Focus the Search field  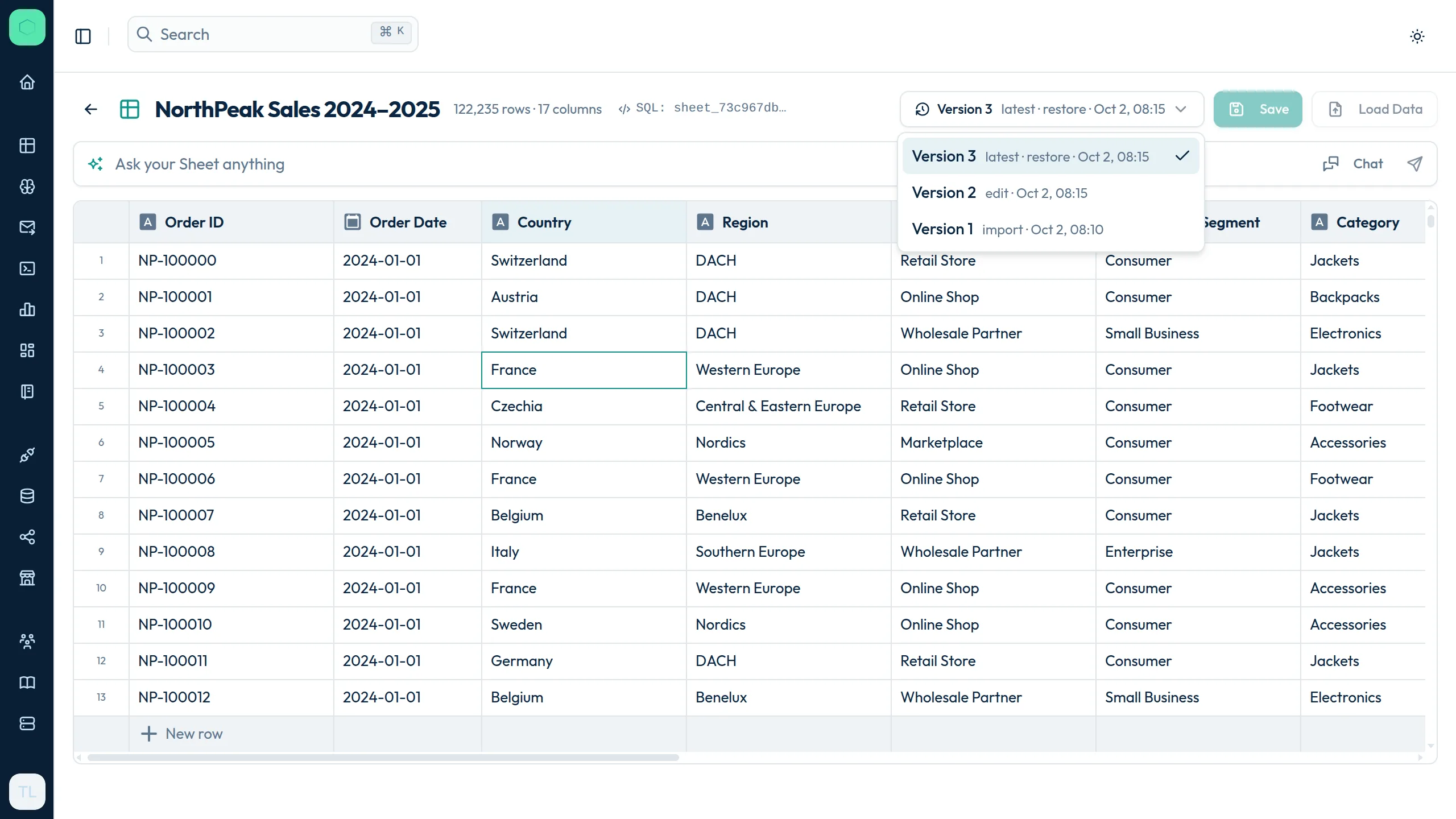pos(273,34)
